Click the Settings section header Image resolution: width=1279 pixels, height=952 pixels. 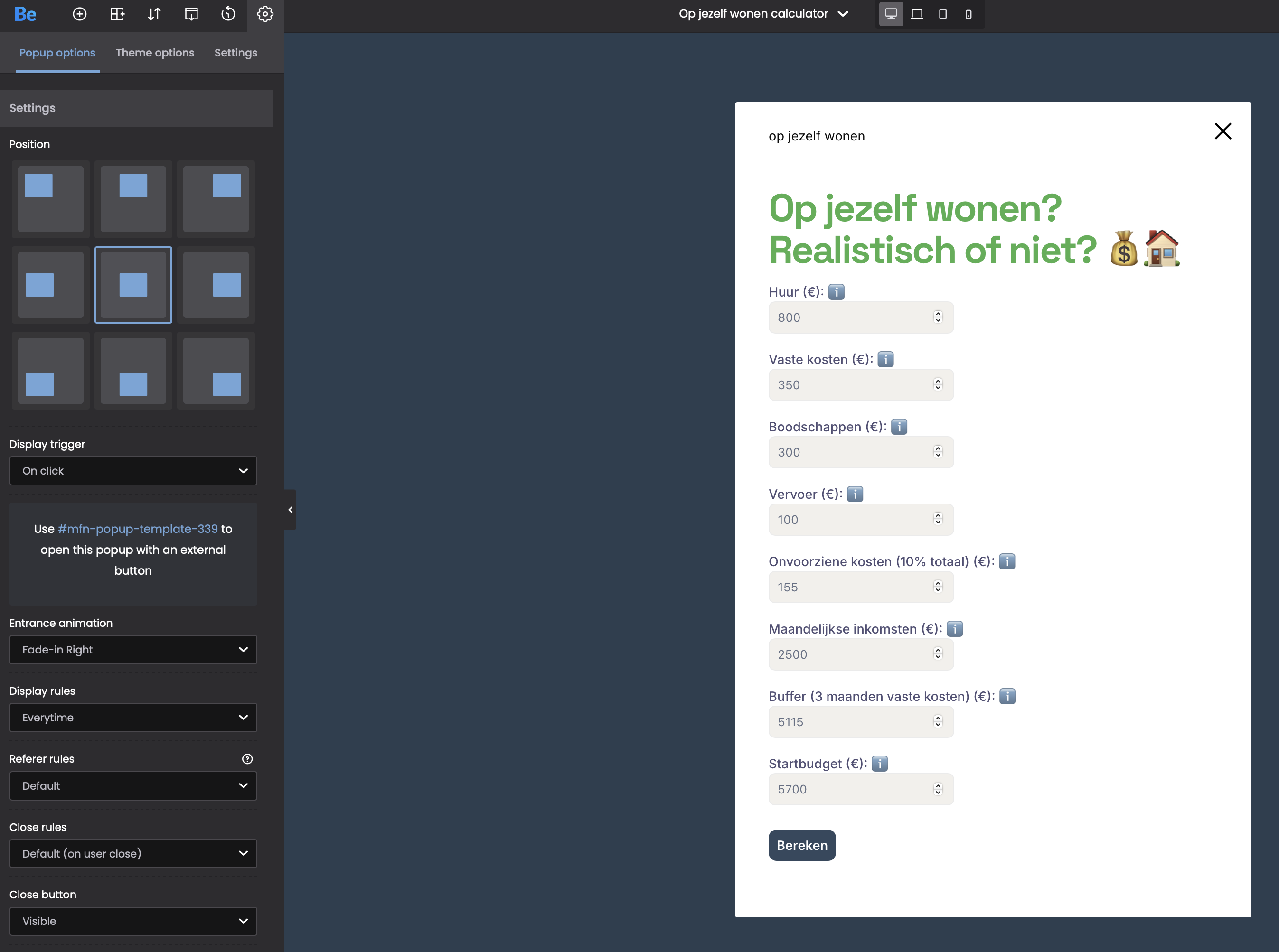[x=137, y=108]
